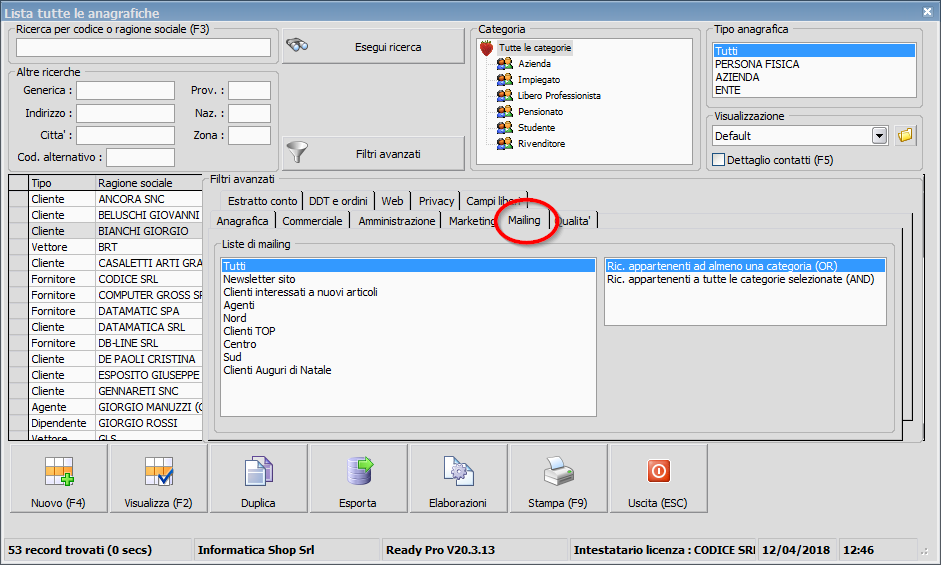This screenshot has height=565, width=941.
Task: Click the Naz. input field
Action: click(x=249, y=113)
